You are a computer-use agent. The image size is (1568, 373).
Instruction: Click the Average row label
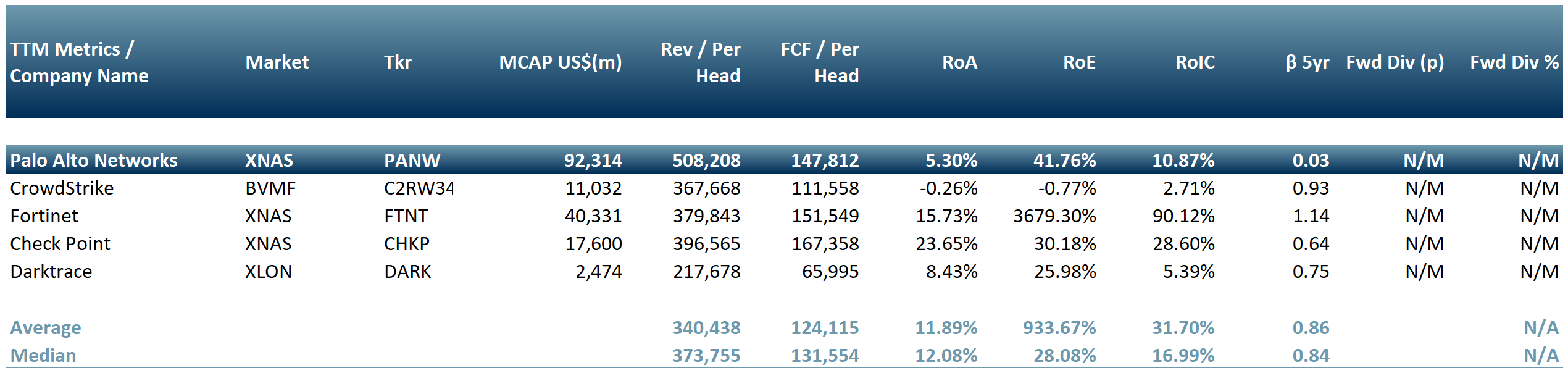46,328
